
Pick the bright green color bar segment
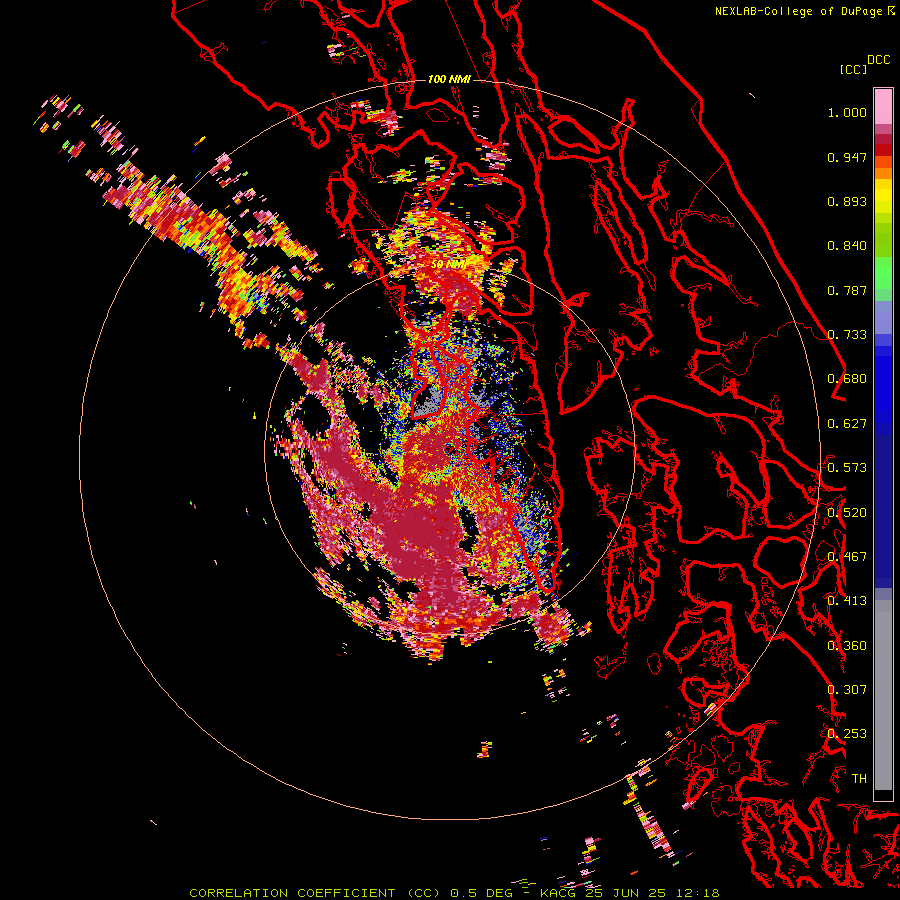tap(883, 273)
